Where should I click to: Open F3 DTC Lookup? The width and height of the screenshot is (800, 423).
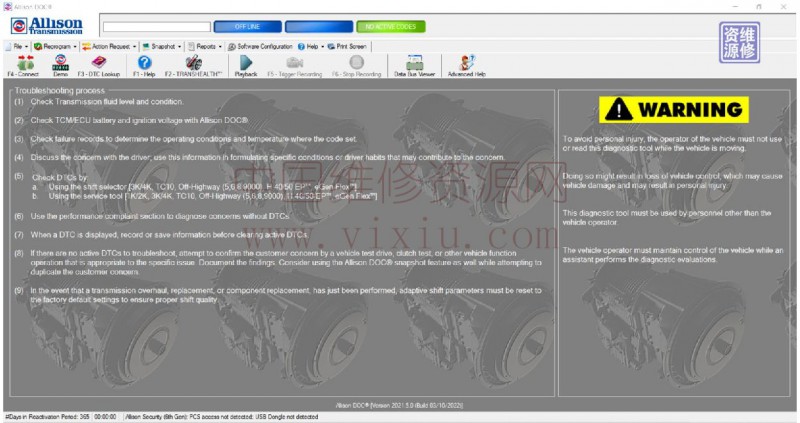pyautogui.click(x=98, y=65)
